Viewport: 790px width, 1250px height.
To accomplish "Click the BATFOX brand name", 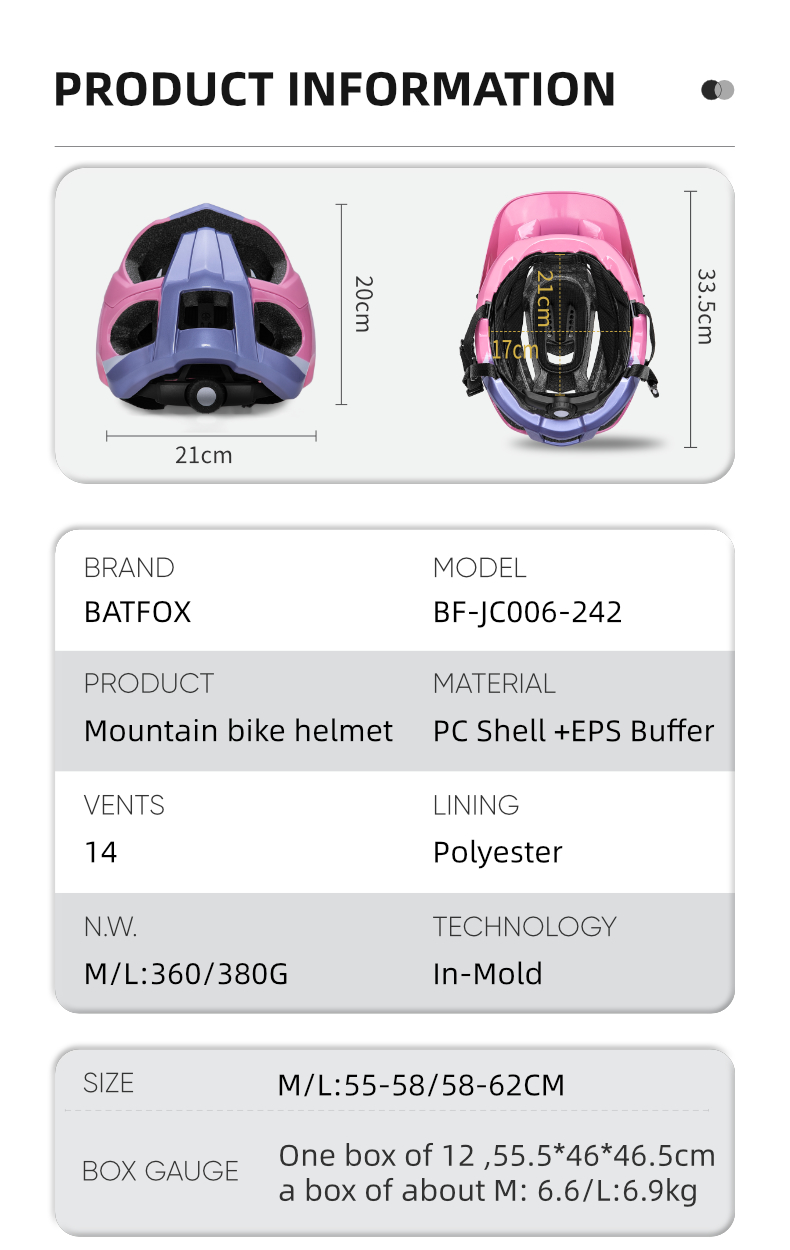I will tap(137, 612).
